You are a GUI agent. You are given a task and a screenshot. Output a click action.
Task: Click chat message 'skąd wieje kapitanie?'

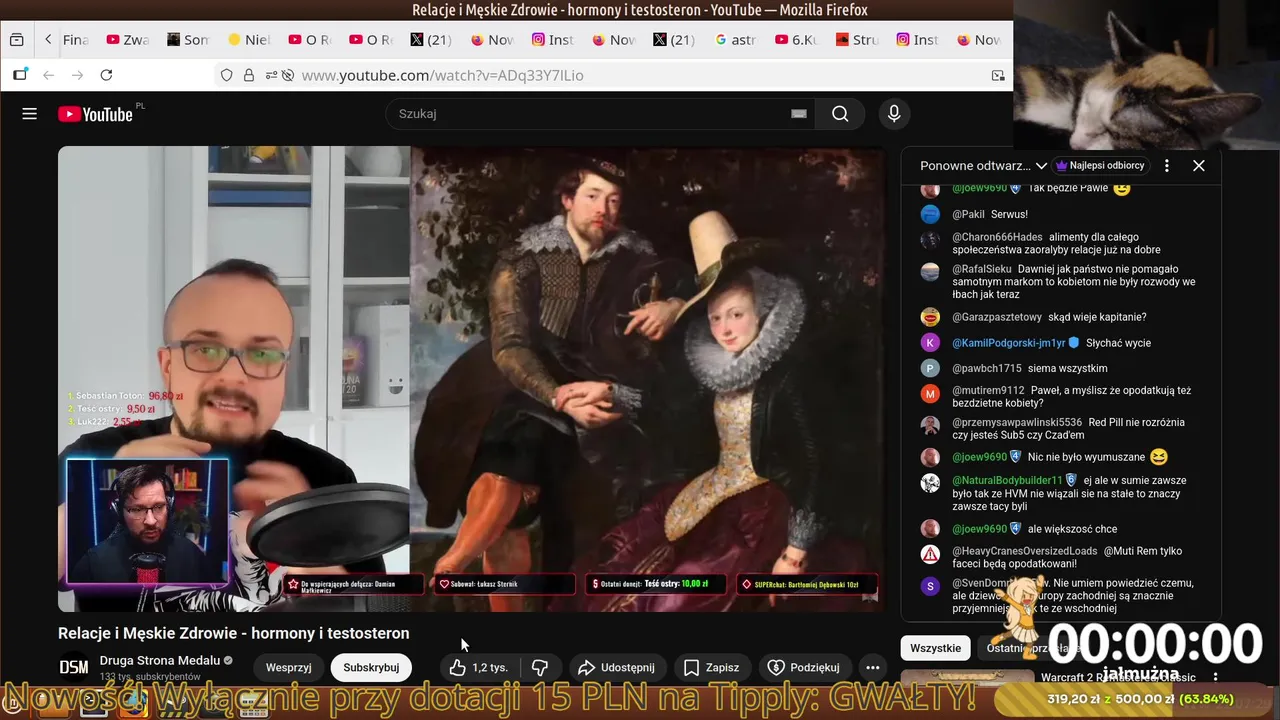pyautogui.click(x=1097, y=317)
